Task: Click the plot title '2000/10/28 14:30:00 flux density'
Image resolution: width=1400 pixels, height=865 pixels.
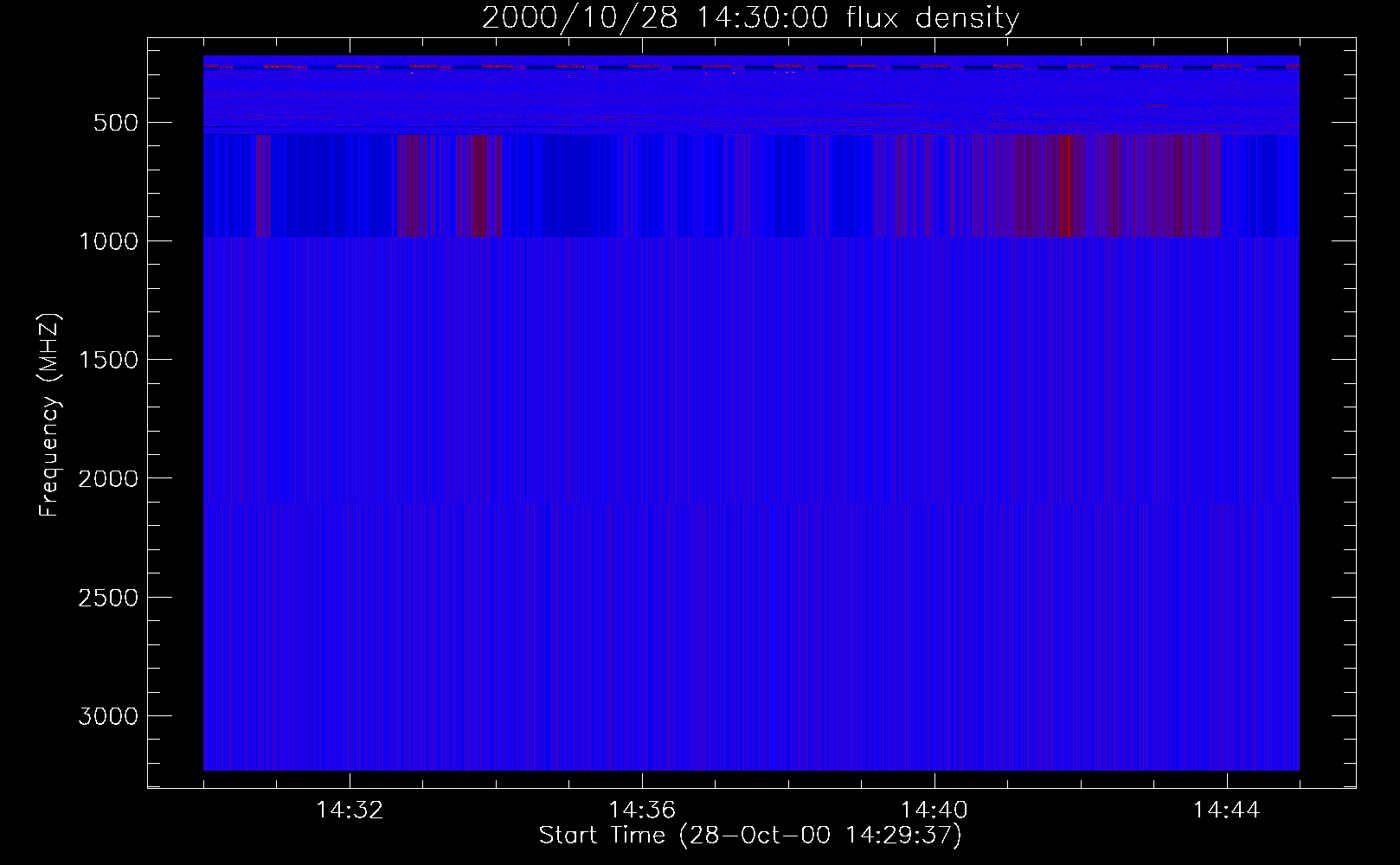Action: click(x=750, y=18)
